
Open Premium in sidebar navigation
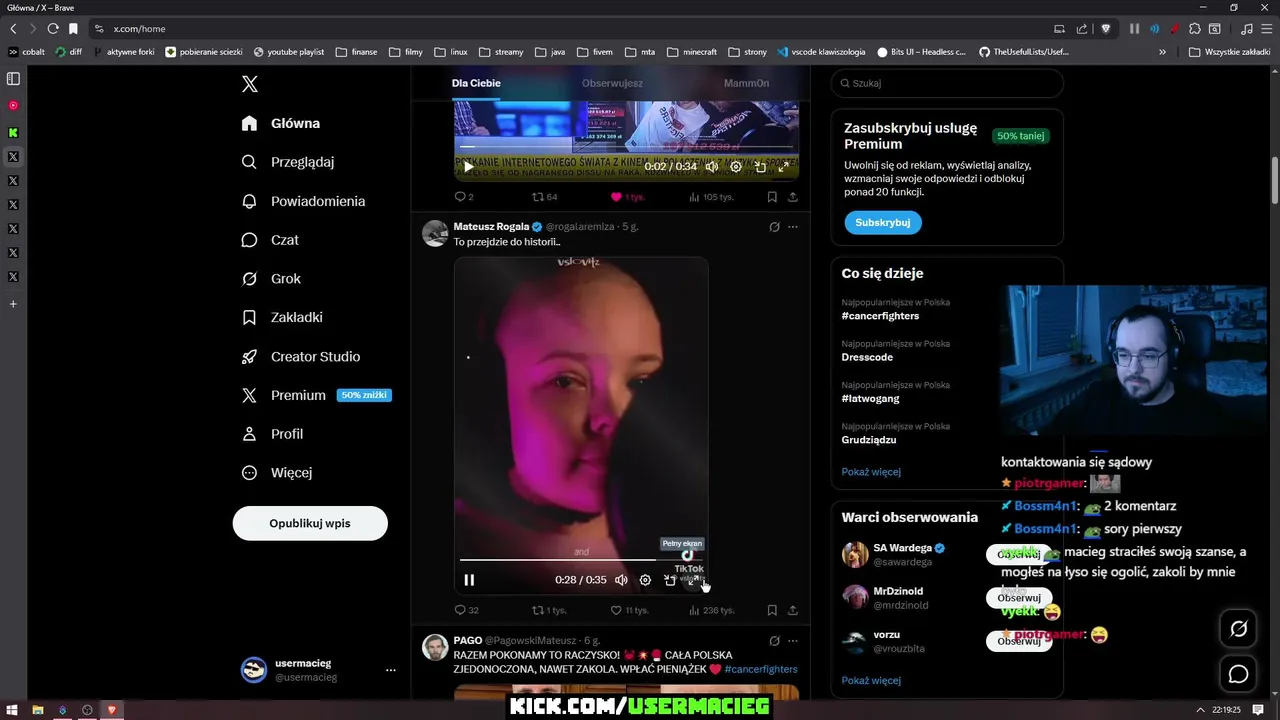point(315,395)
